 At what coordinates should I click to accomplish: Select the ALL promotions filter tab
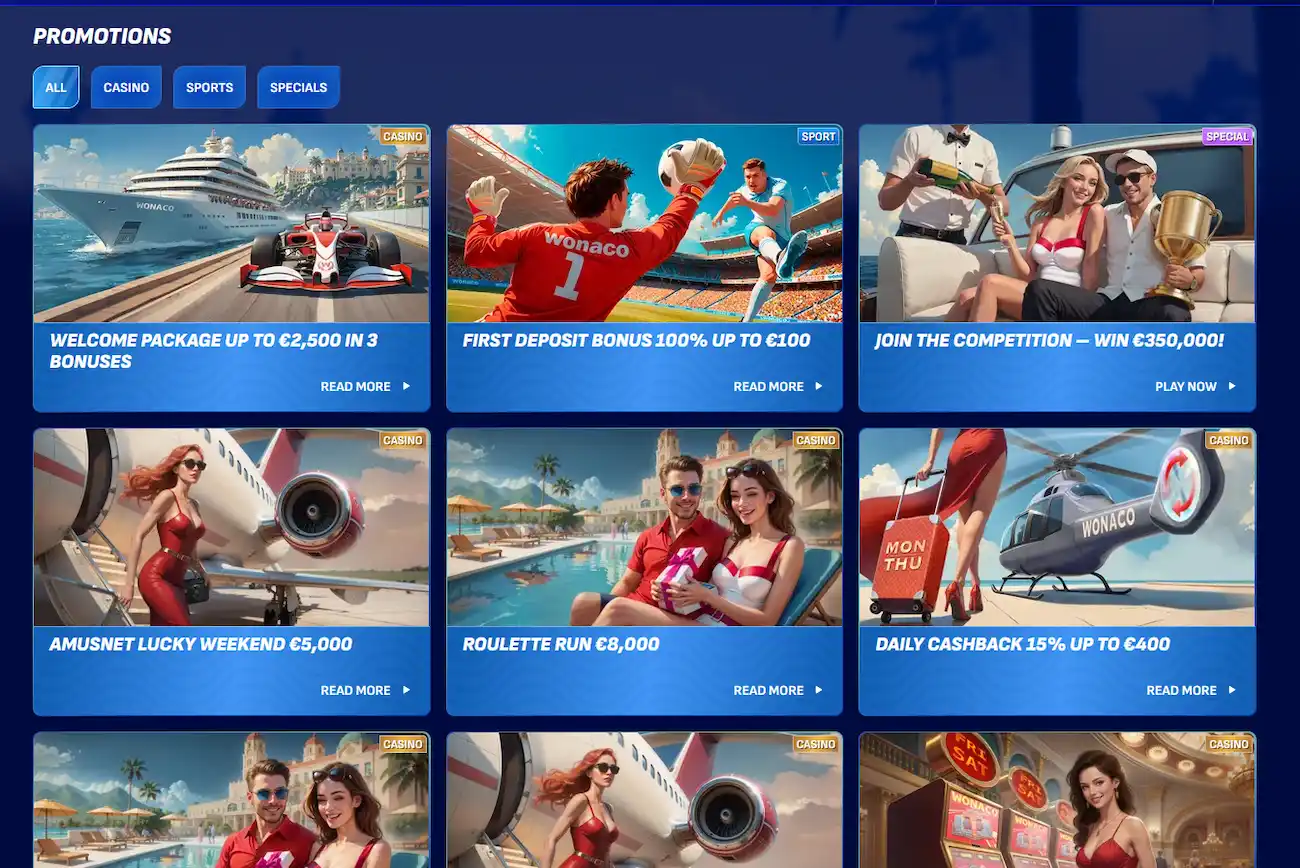pyautogui.click(x=56, y=87)
